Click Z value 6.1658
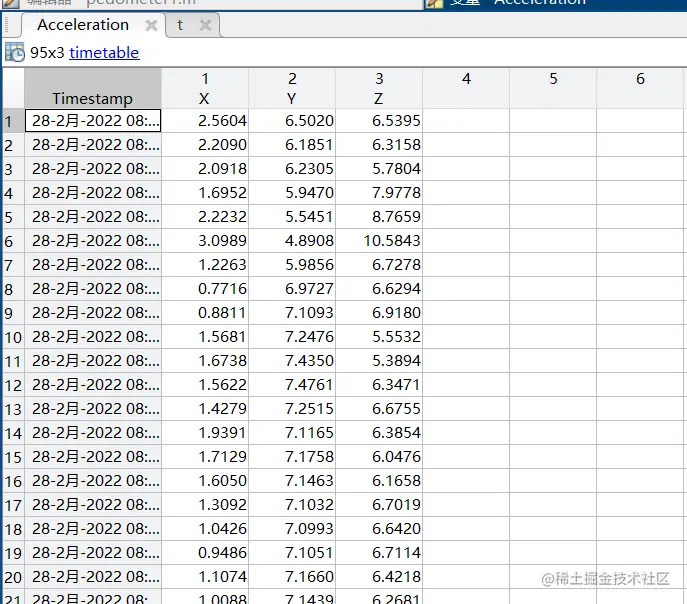Screen dimensions: 687x604 pos(396,480)
